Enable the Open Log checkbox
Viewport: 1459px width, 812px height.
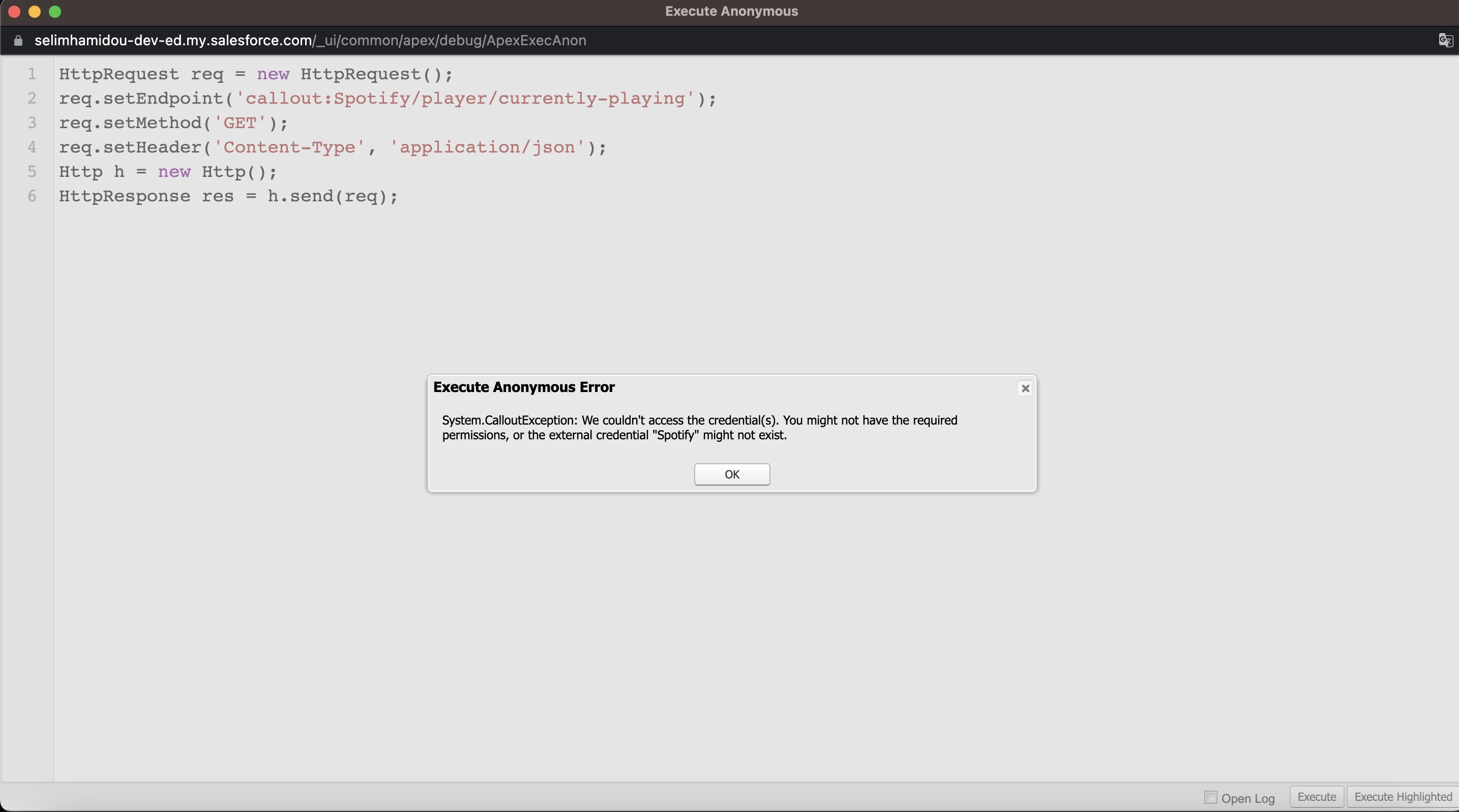tap(1210, 797)
